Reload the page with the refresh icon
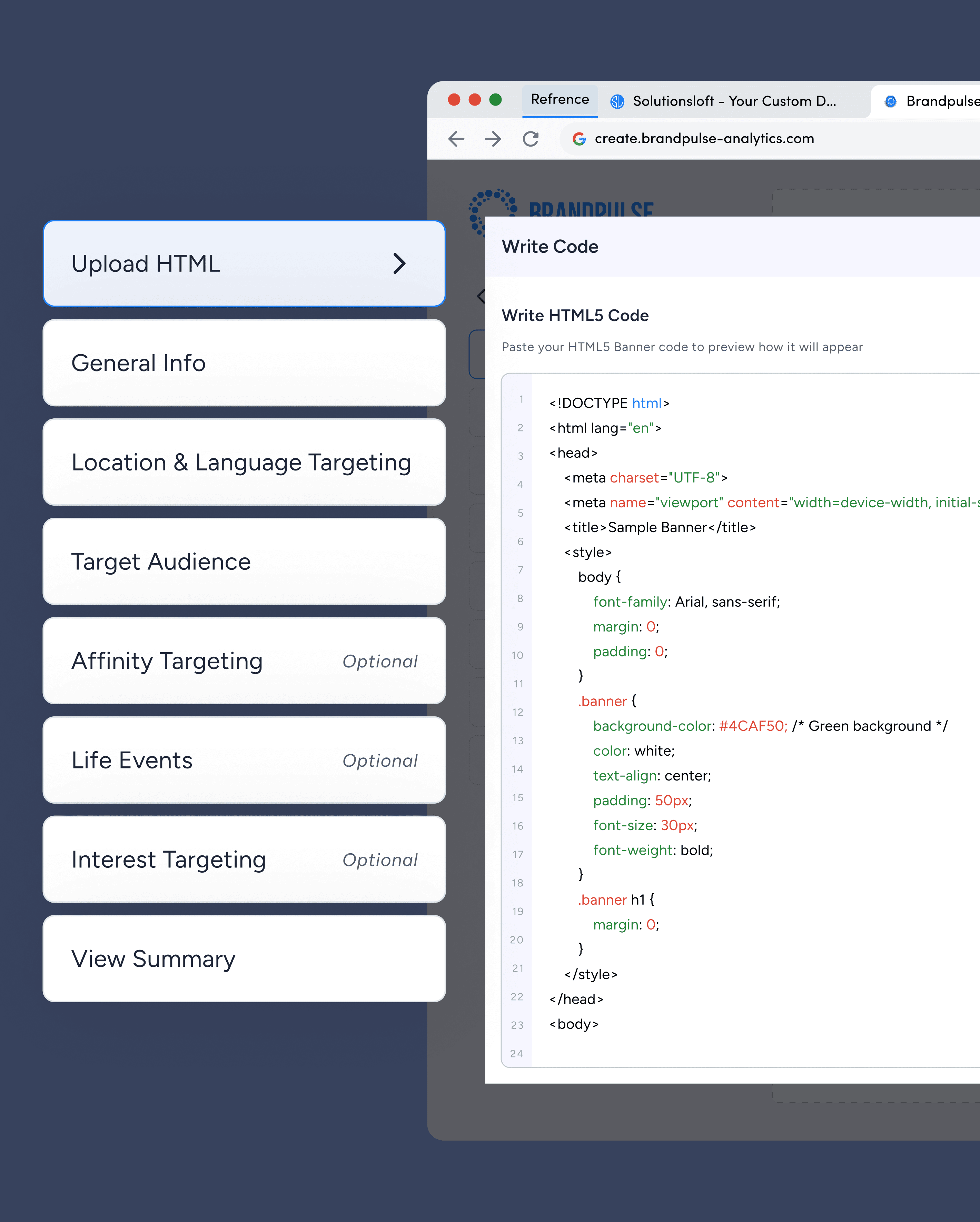 tap(531, 139)
